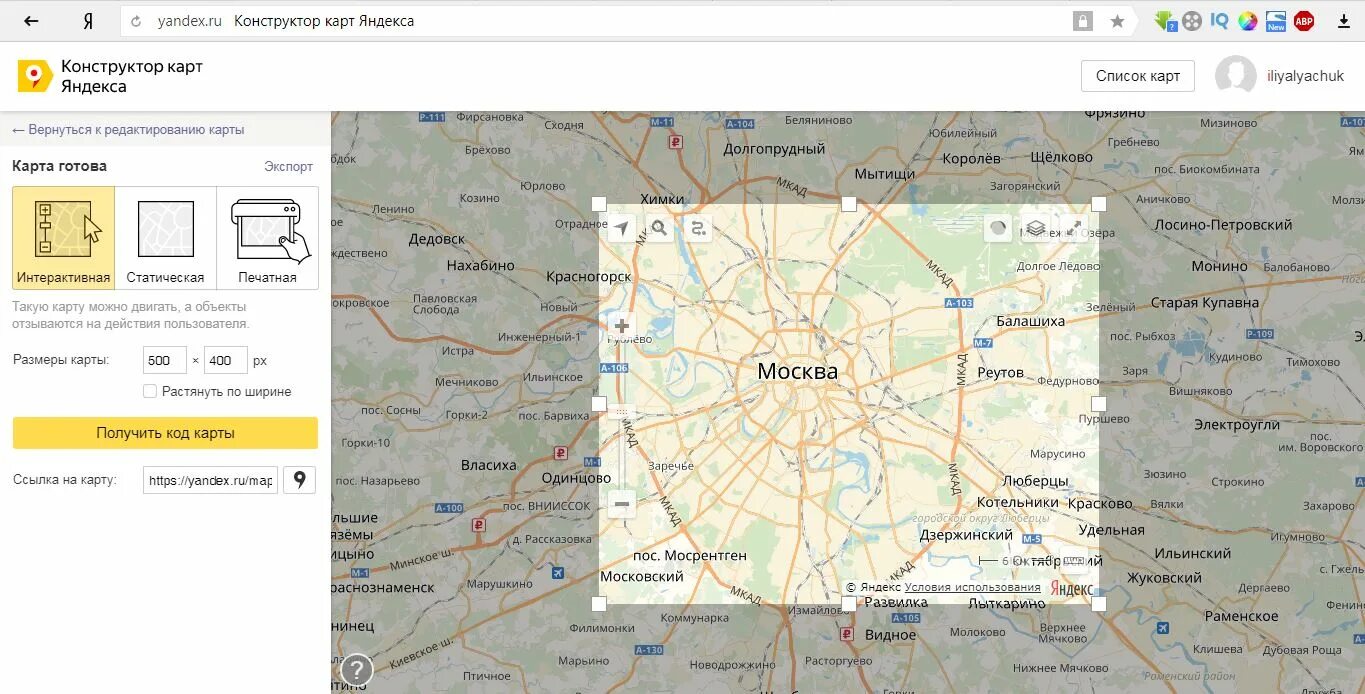Click top-right map resize handle
1365x694 pixels.
[1099, 204]
